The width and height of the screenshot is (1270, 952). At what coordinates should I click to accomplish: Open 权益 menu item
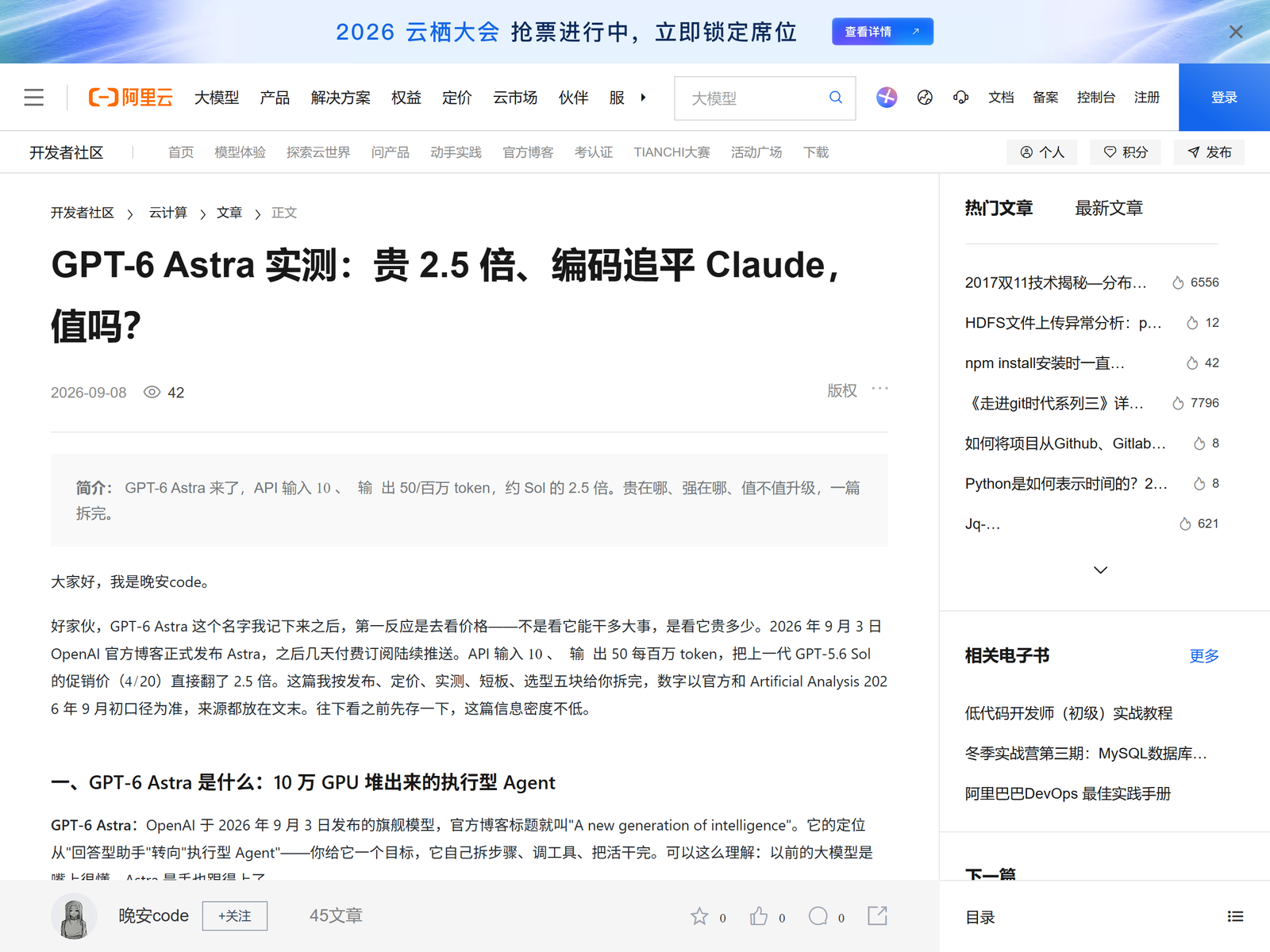coord(406,98)
